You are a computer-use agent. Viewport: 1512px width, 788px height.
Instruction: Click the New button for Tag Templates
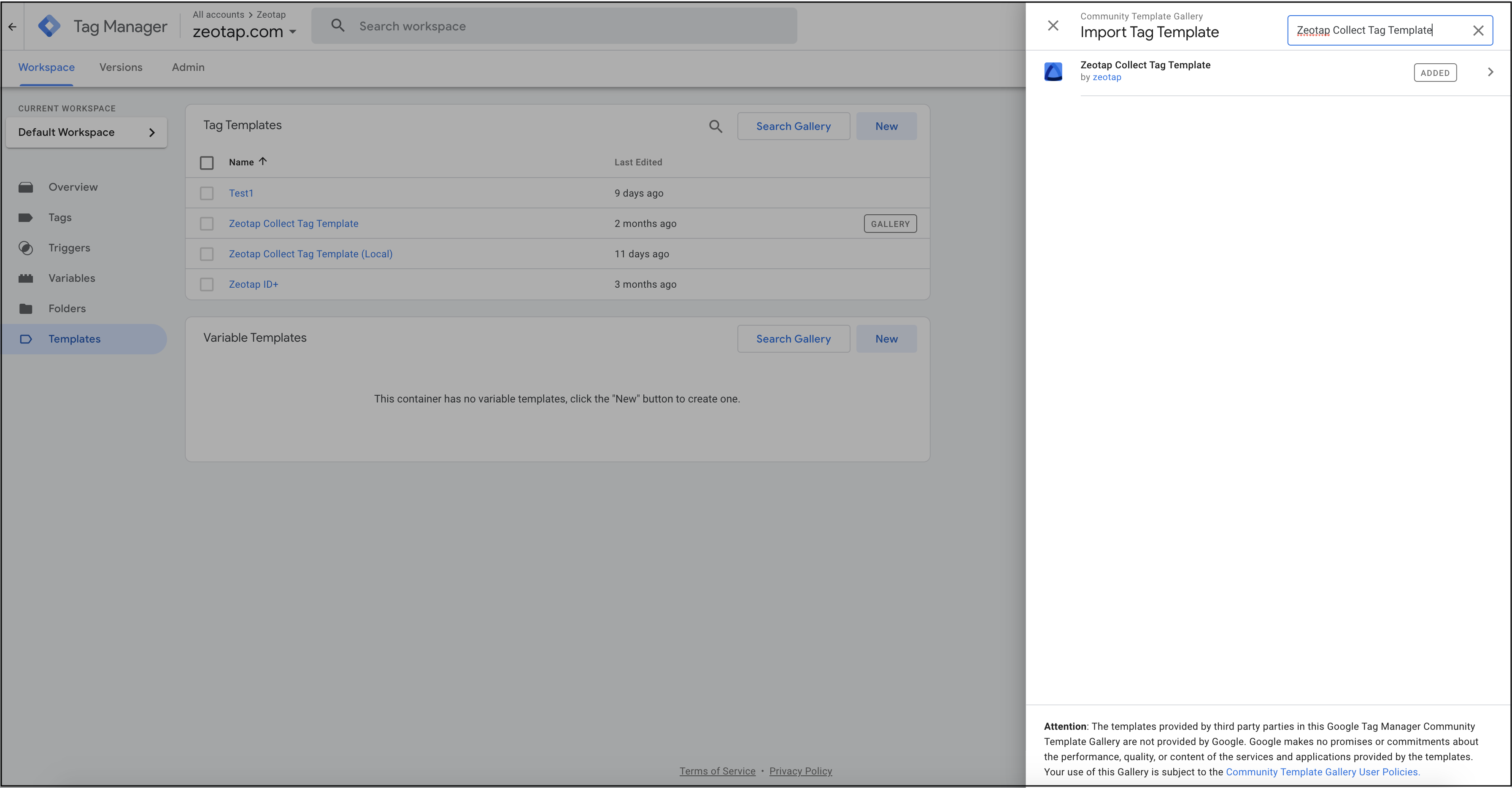click(886, 126)
